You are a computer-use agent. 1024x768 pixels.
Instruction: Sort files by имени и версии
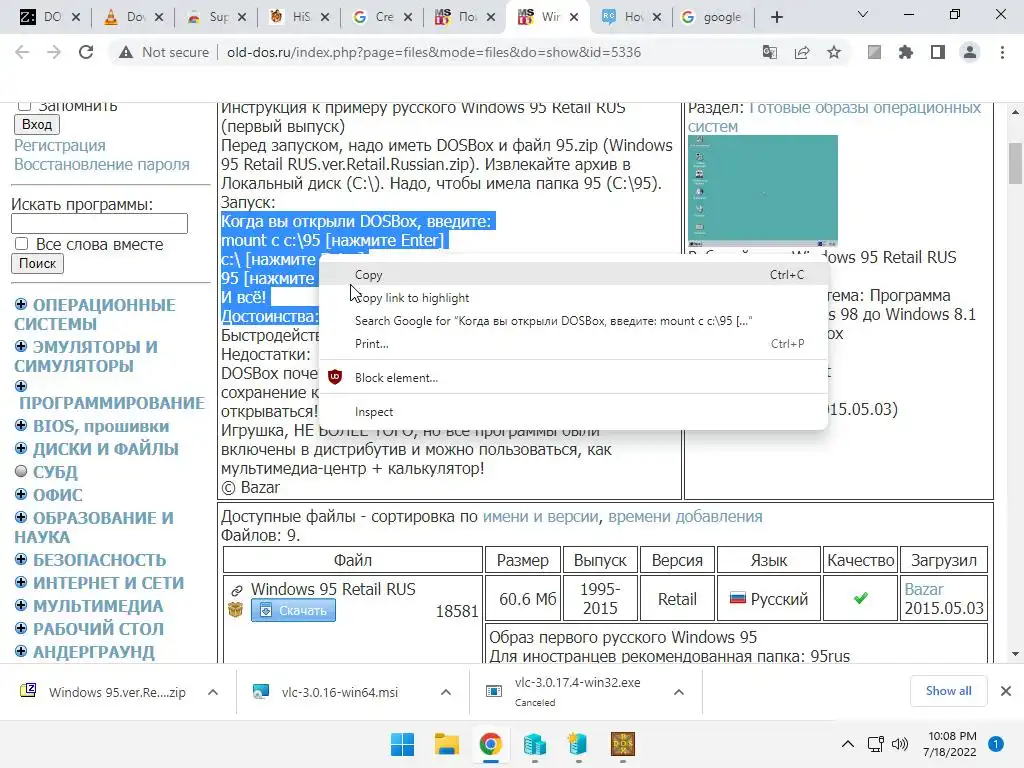(540, 517)
